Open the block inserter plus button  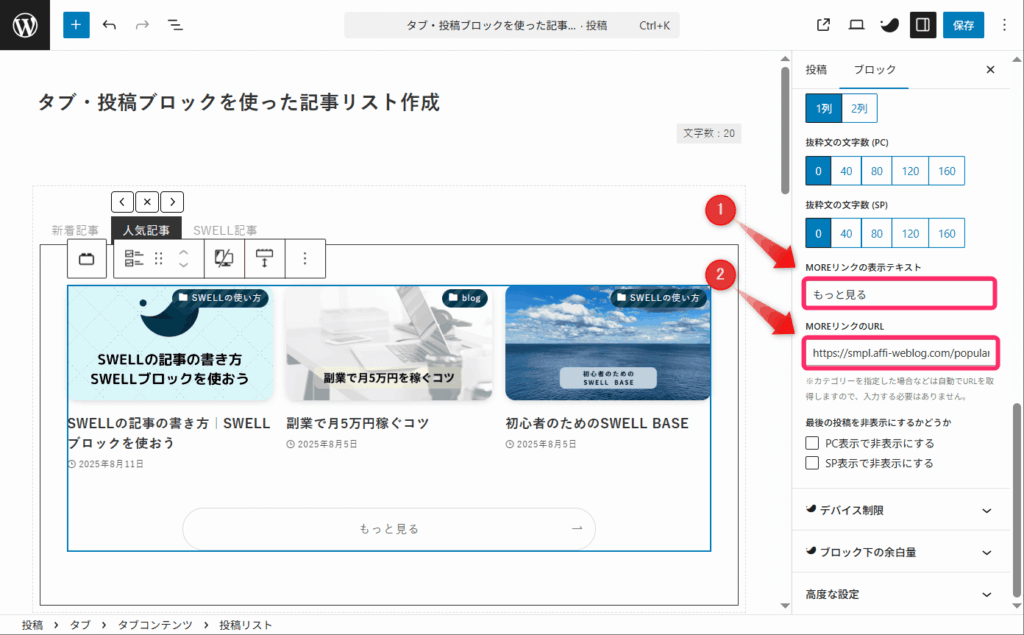(x=76, y=25)
